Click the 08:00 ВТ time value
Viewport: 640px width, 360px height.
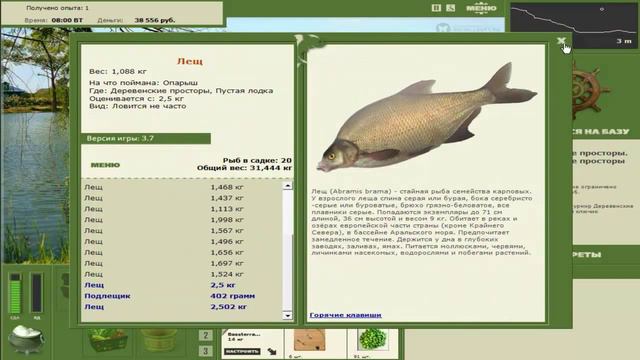pyautogui.click(x=67, y=20)
